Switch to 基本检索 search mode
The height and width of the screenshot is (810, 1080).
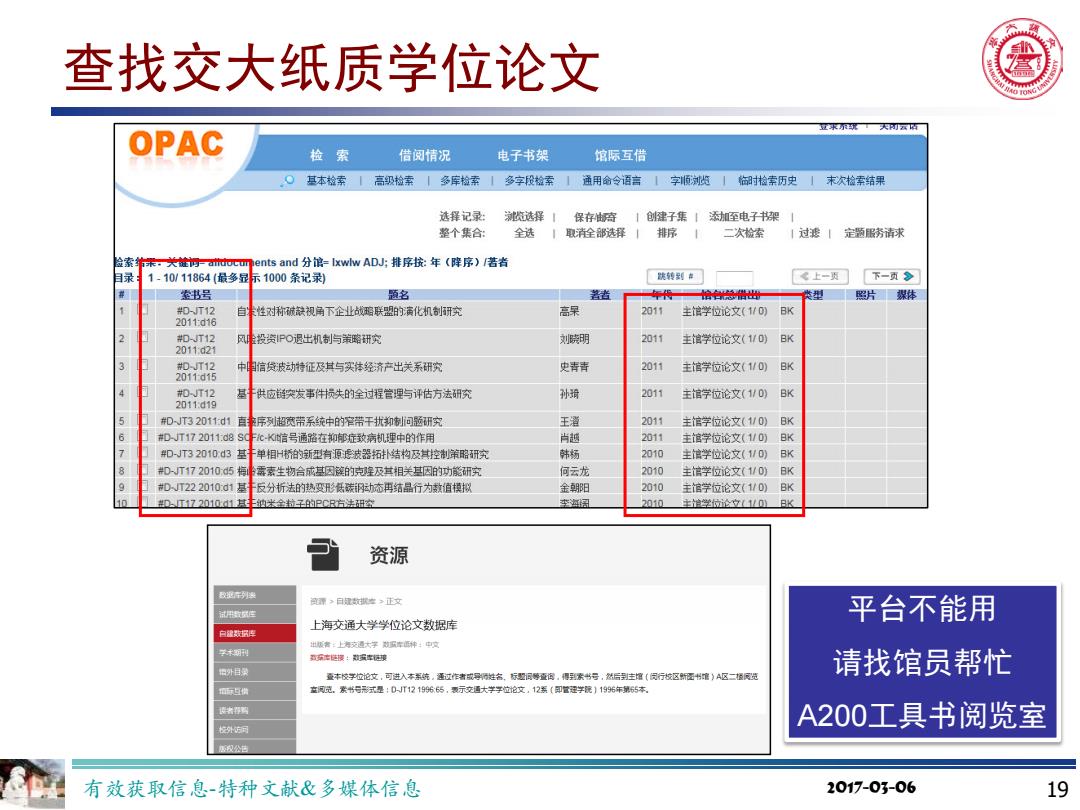tap(326, 180)
